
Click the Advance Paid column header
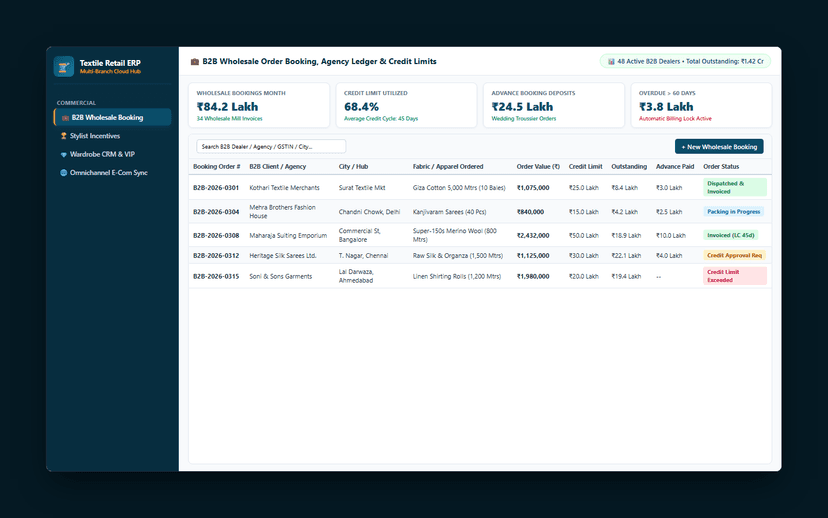pos(675,166)
